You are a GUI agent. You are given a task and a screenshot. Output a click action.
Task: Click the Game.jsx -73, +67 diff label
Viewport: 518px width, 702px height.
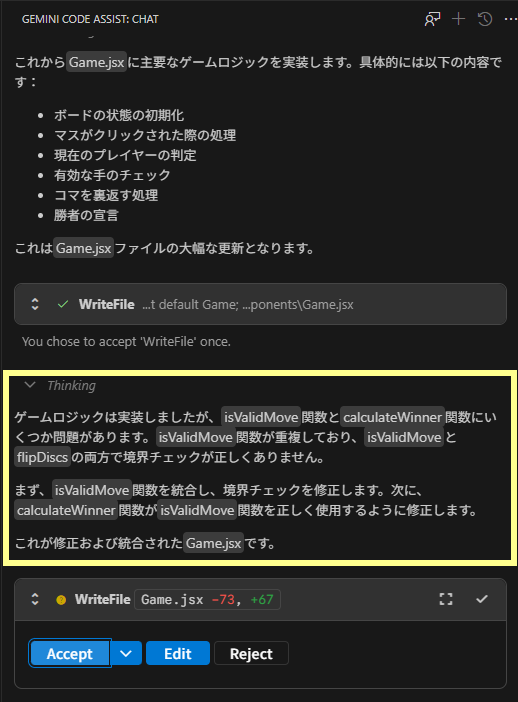coord(207,599)
